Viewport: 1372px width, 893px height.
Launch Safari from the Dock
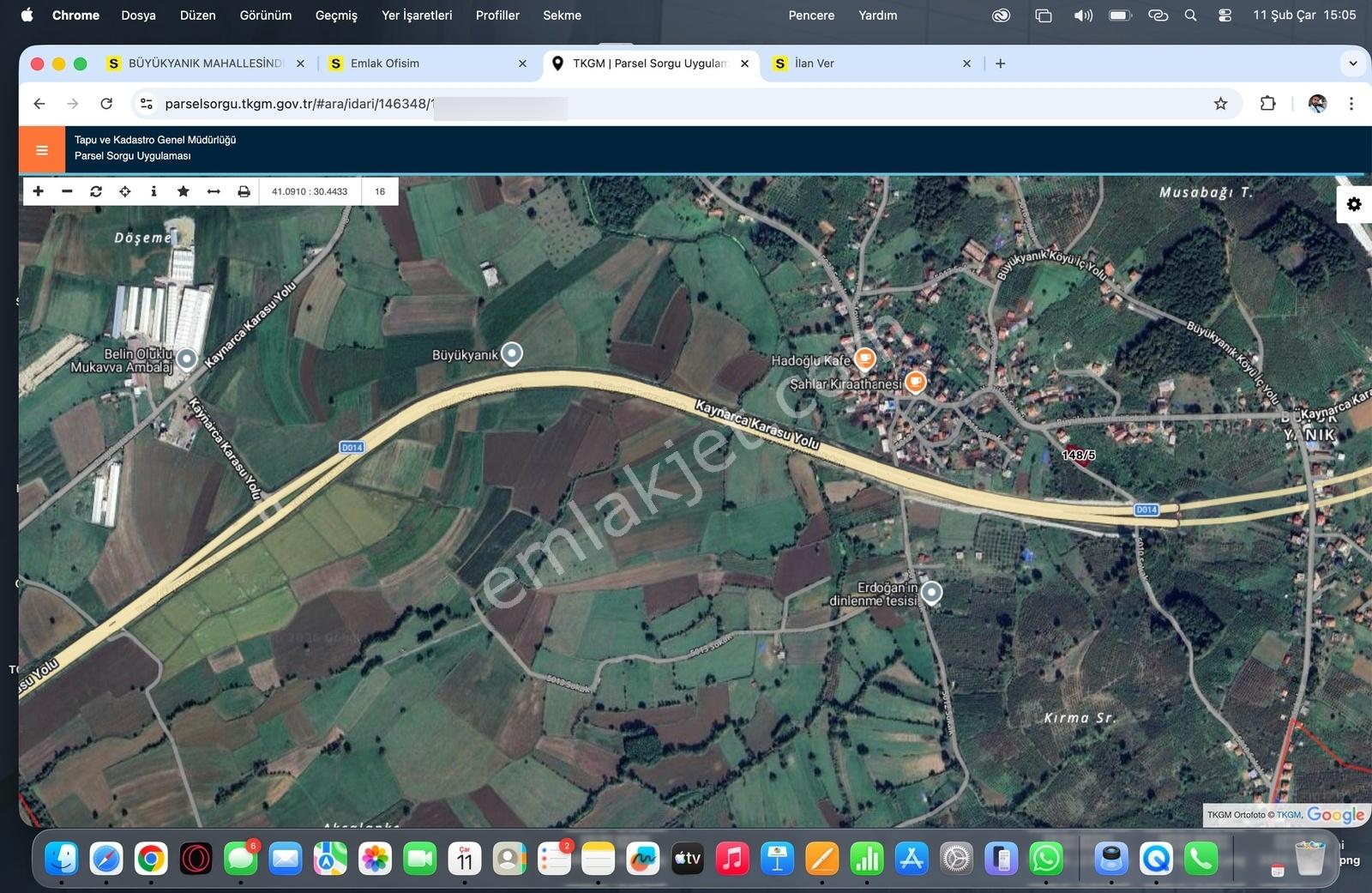pos(106,859)
